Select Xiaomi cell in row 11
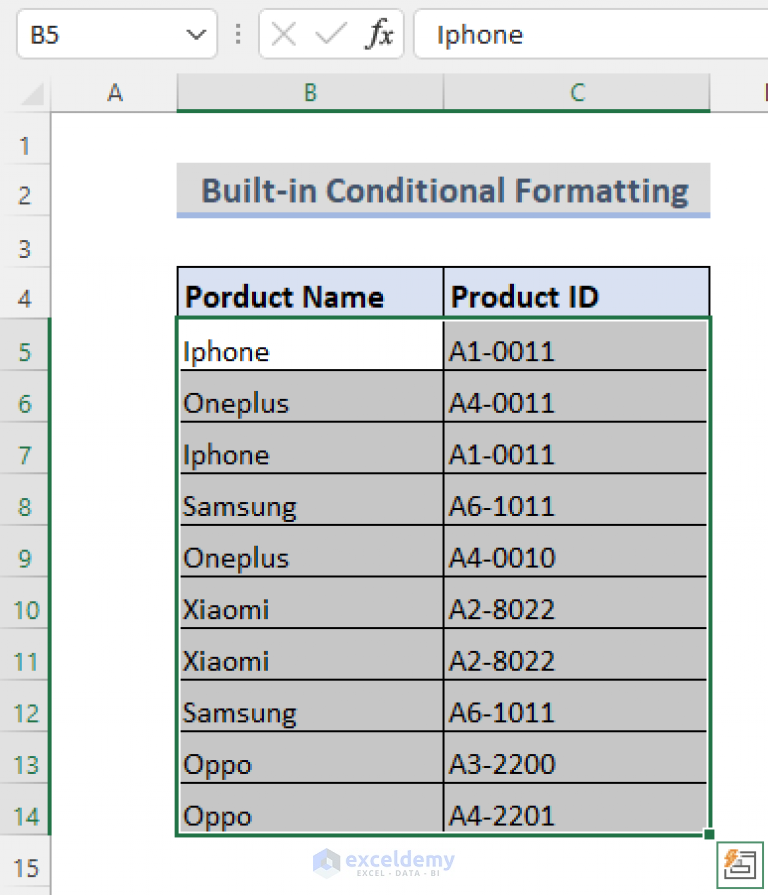This screenshot has height=895, width=768. pyautogui.click(x=310, y=655)
